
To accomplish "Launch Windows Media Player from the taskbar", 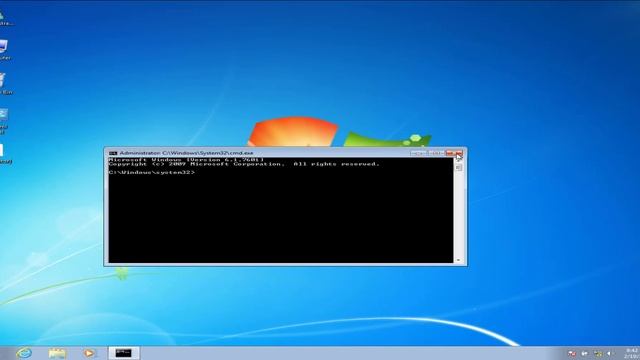I will tap(89, 353).
